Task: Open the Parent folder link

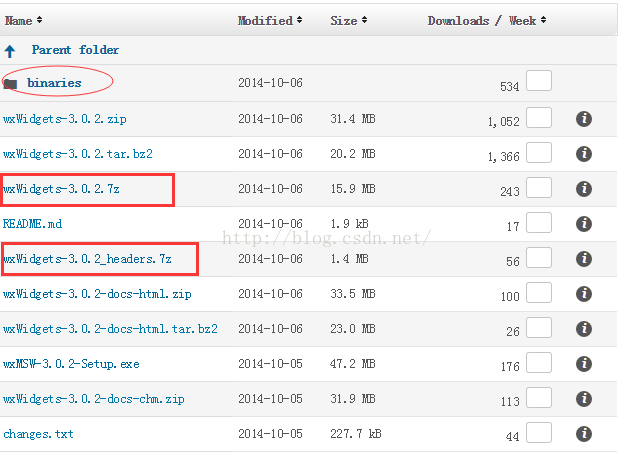Action: [x=75, y=50]
